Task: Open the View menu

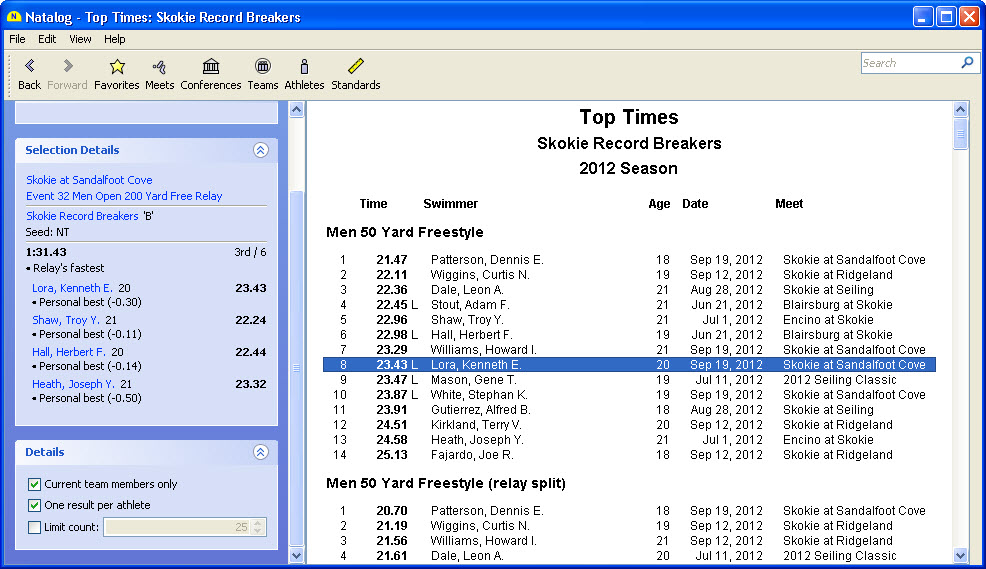Action: (x=80, y=39)
